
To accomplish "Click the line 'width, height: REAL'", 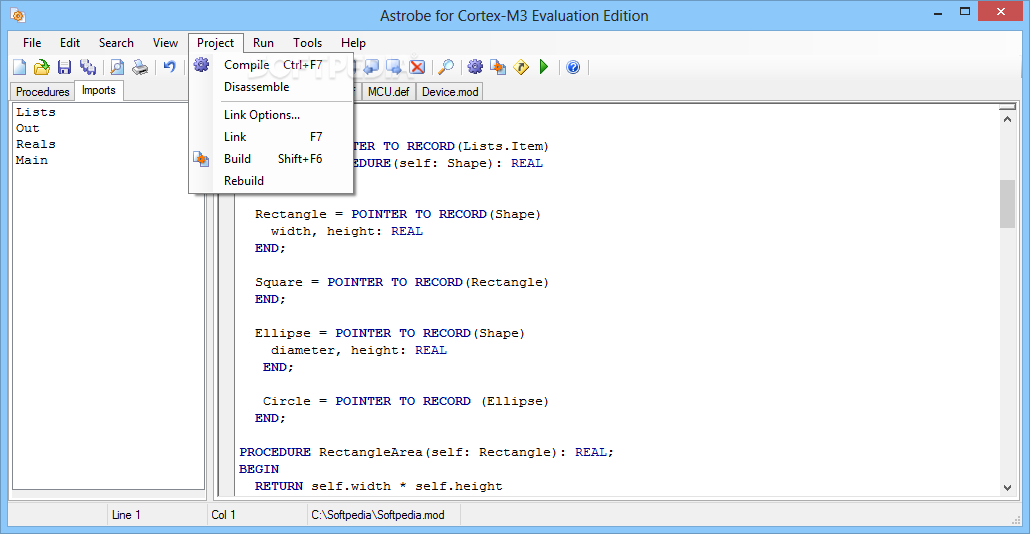I will (x=347, y=231).
